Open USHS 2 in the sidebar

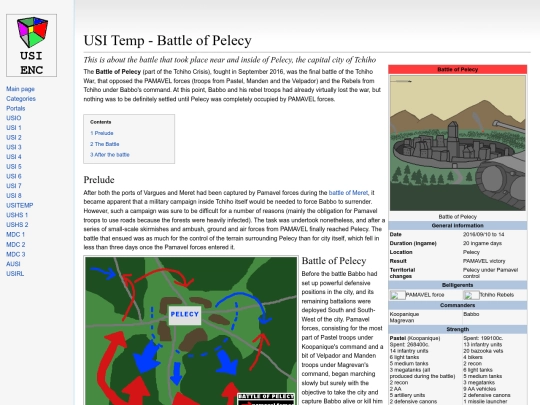pos(17,225)
